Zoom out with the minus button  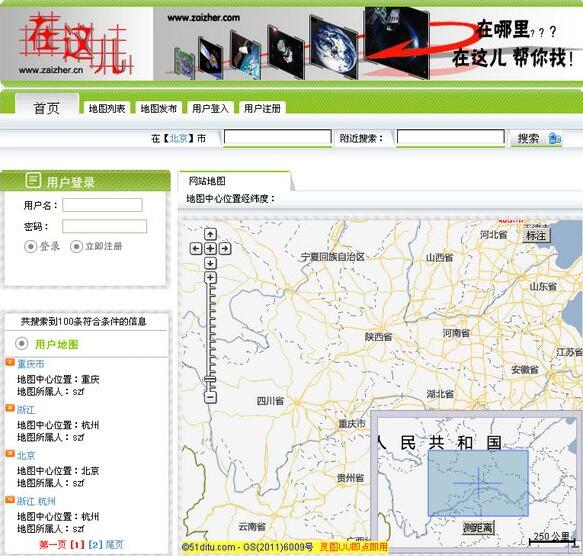point(210,397)
